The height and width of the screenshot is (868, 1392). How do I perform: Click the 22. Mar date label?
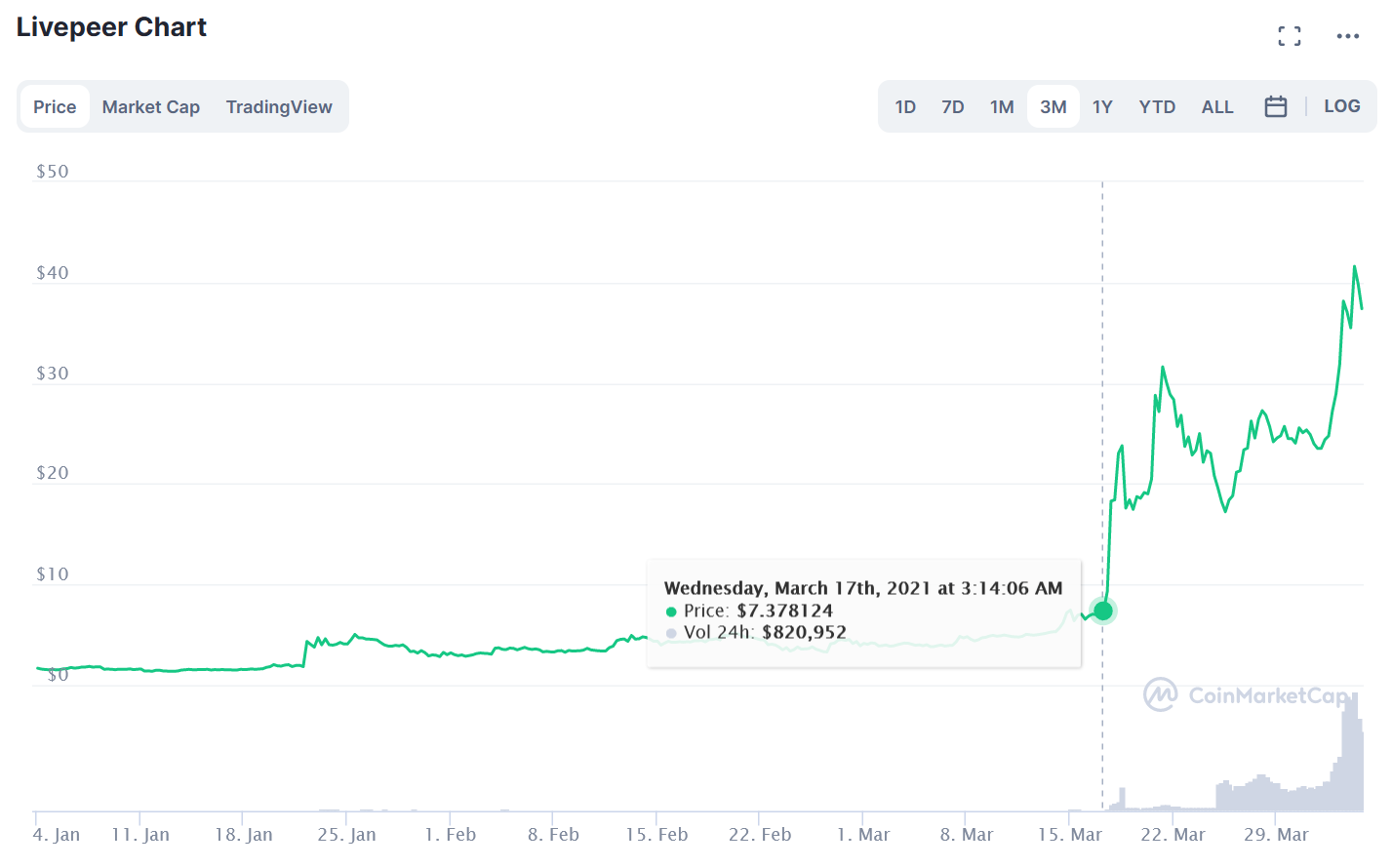[1173, 835]
